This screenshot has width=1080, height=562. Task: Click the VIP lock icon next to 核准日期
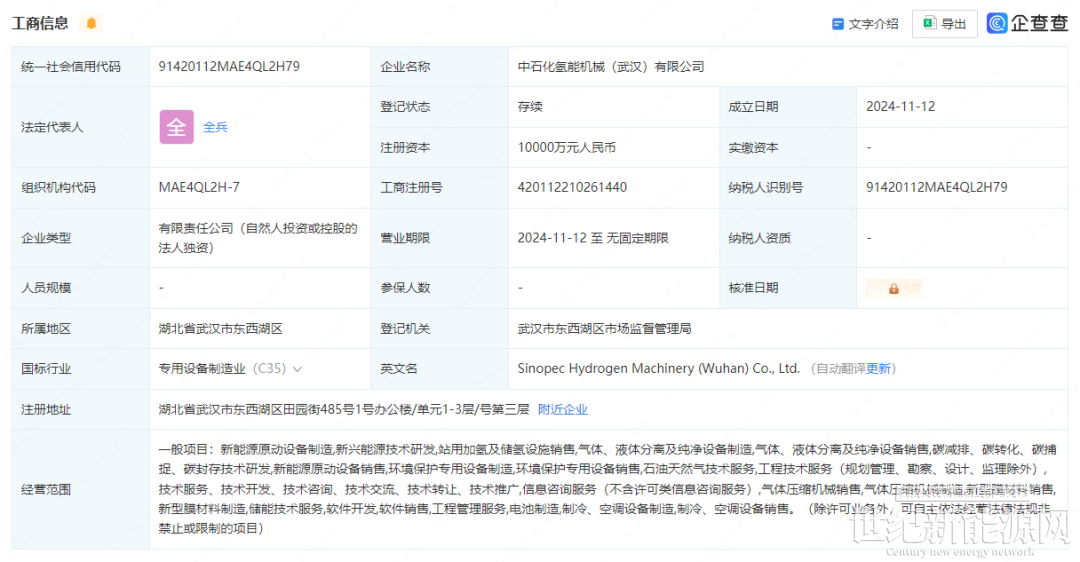tap(893, 288)
